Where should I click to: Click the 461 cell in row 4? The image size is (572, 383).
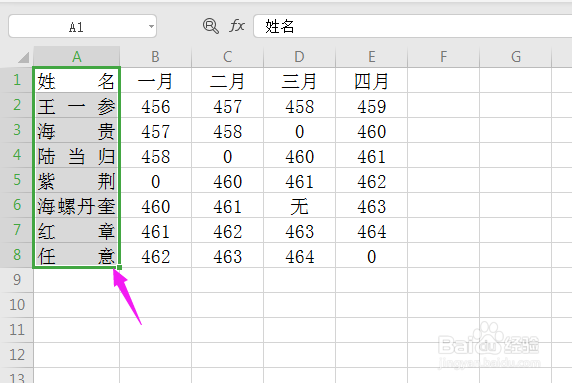pyautogui.click(x=371, y=155)
